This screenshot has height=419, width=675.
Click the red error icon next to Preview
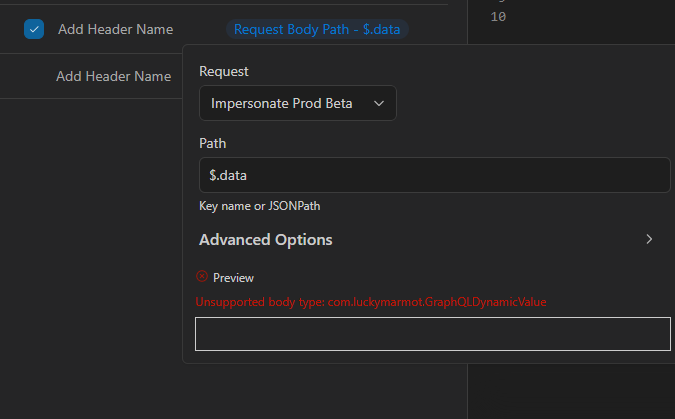[202, 276]
